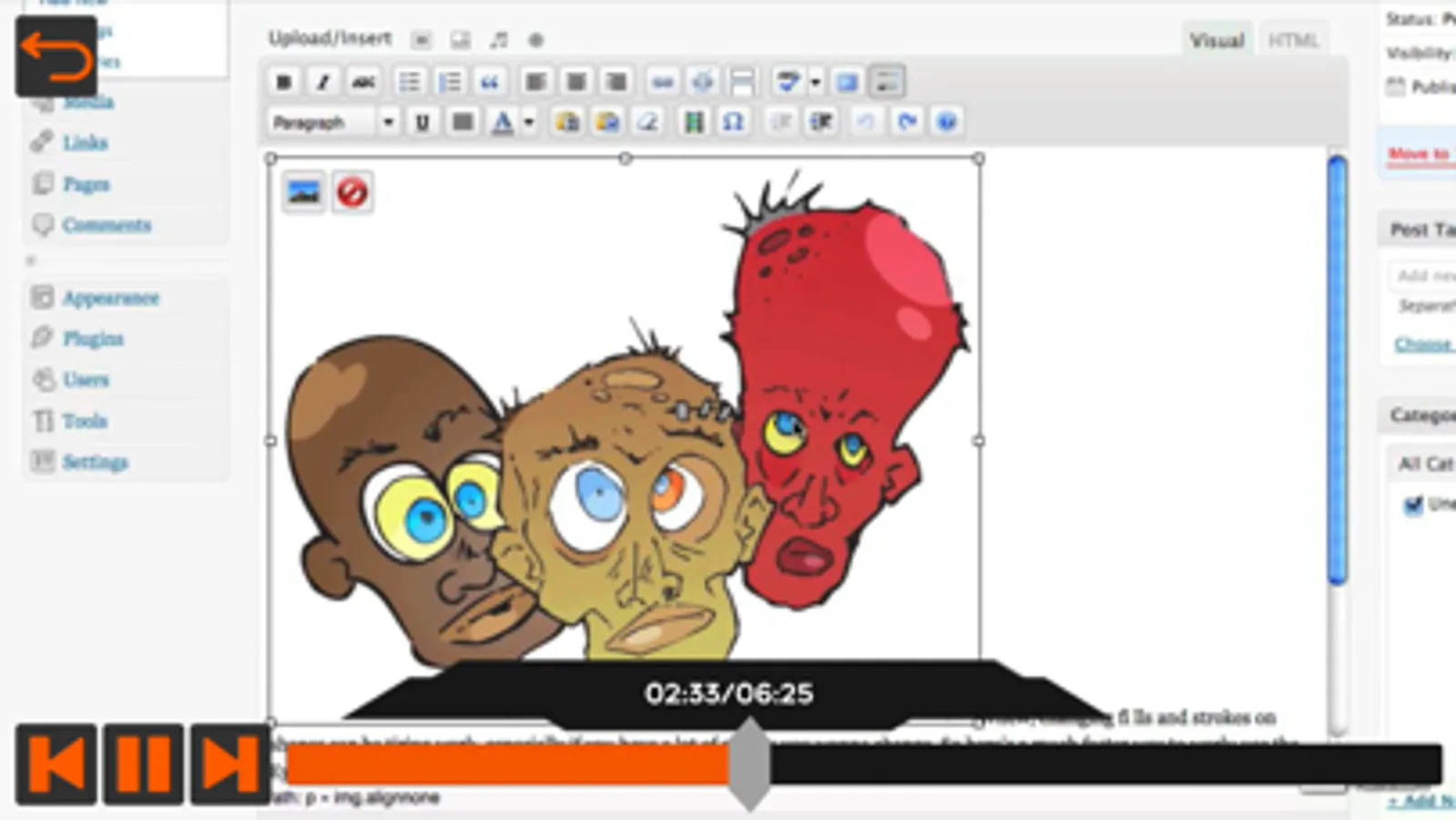Image resolution: width=1456 pixels, height=820 pixels.
Task: Pause the video playback
Action: pyautogui.click(x=143, y=764)
